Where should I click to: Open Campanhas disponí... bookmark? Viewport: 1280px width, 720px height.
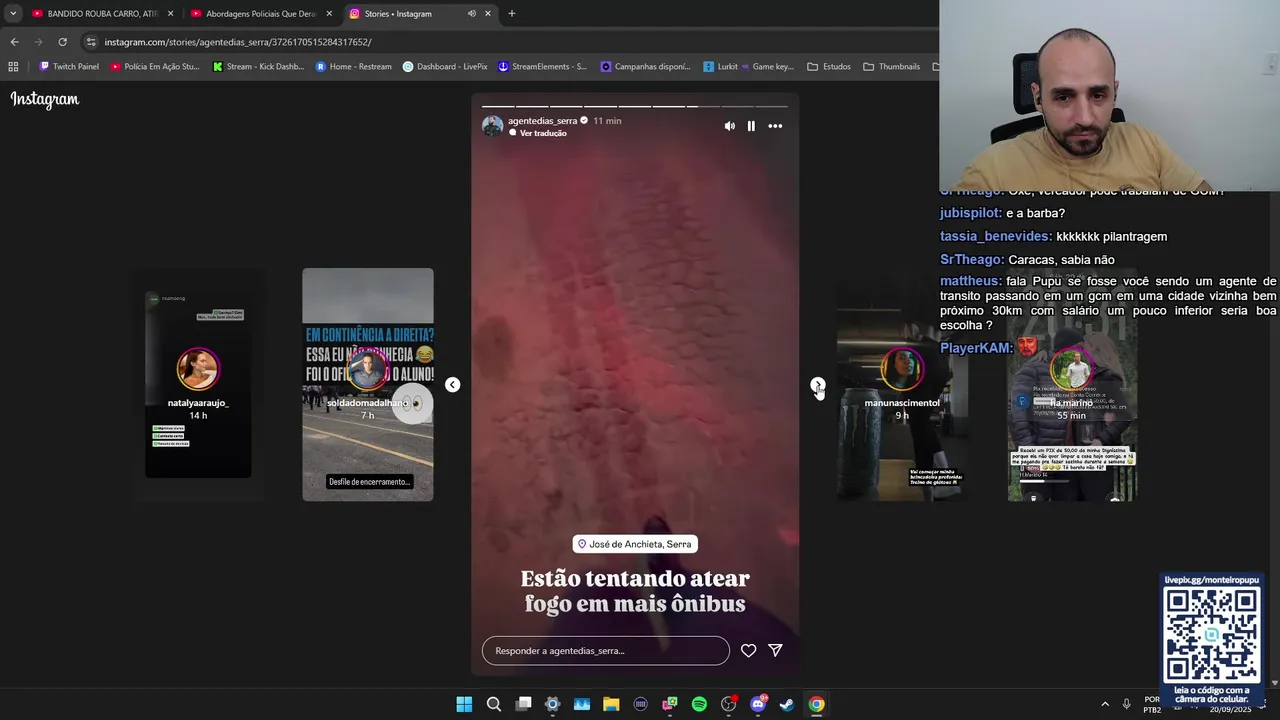tap(645, 67)
